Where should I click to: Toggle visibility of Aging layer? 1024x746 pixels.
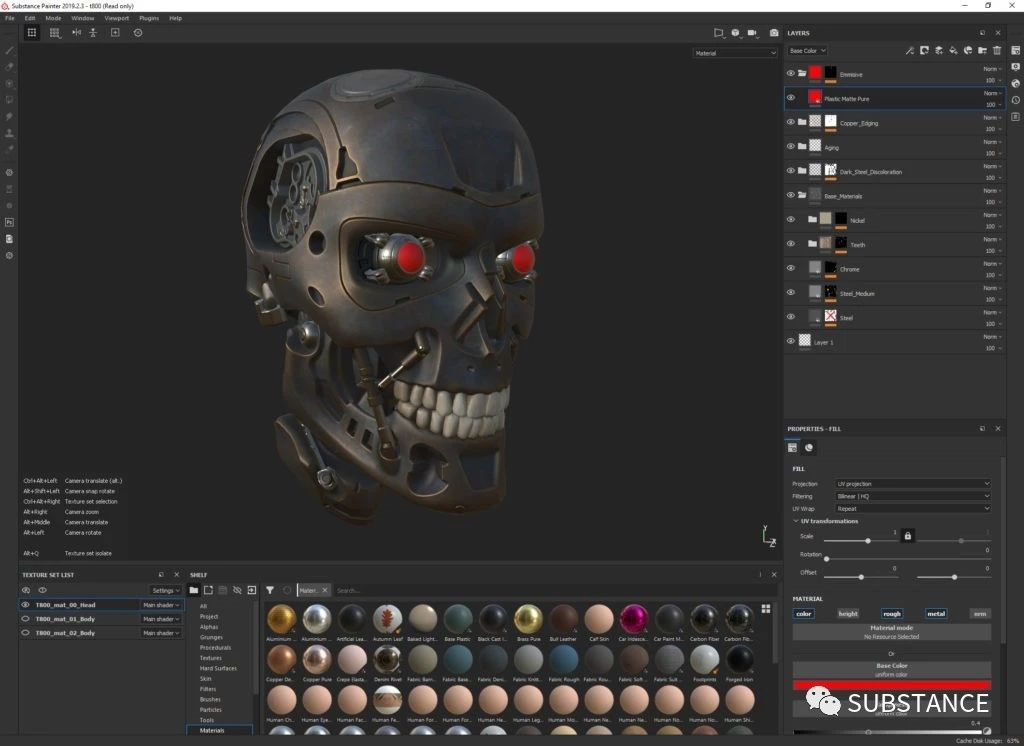click(790, 146)
